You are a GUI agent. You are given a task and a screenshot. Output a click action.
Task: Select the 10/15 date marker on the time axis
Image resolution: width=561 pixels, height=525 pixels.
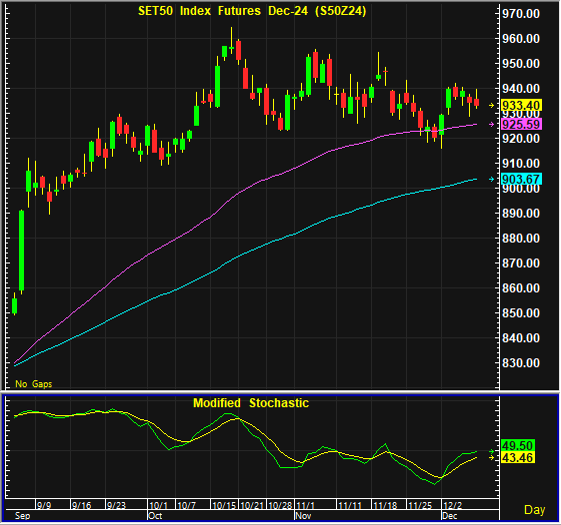(224, 505)
